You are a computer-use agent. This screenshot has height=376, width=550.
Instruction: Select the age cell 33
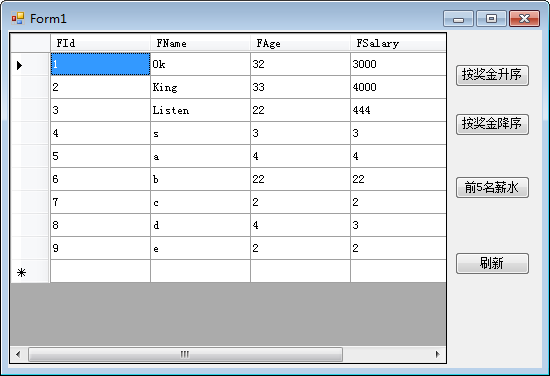[x=301, y=87]
